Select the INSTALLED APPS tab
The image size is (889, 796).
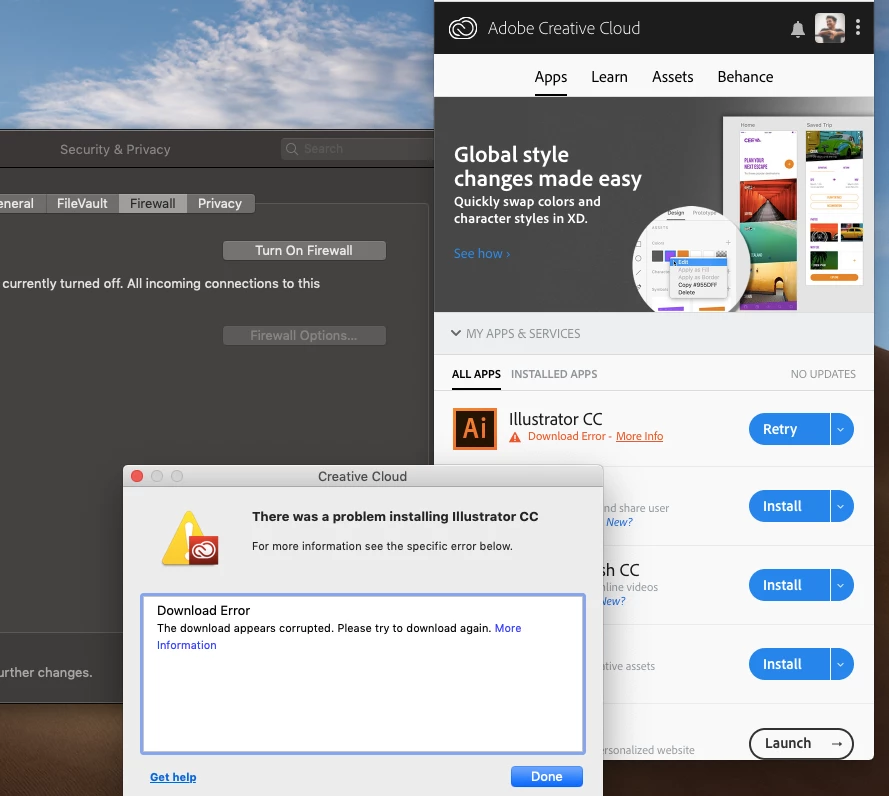tap(554, 374)
